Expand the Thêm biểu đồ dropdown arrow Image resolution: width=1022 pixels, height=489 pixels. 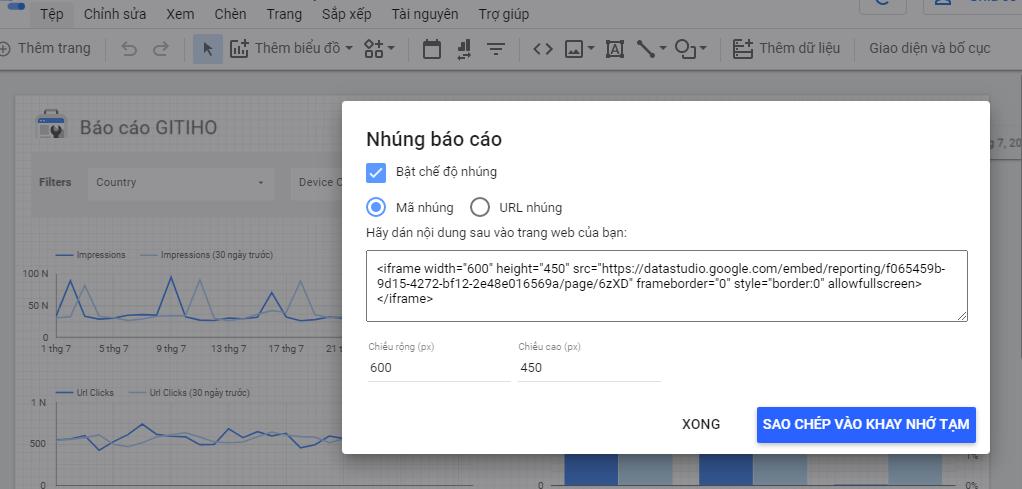click(x=349, y=48)
